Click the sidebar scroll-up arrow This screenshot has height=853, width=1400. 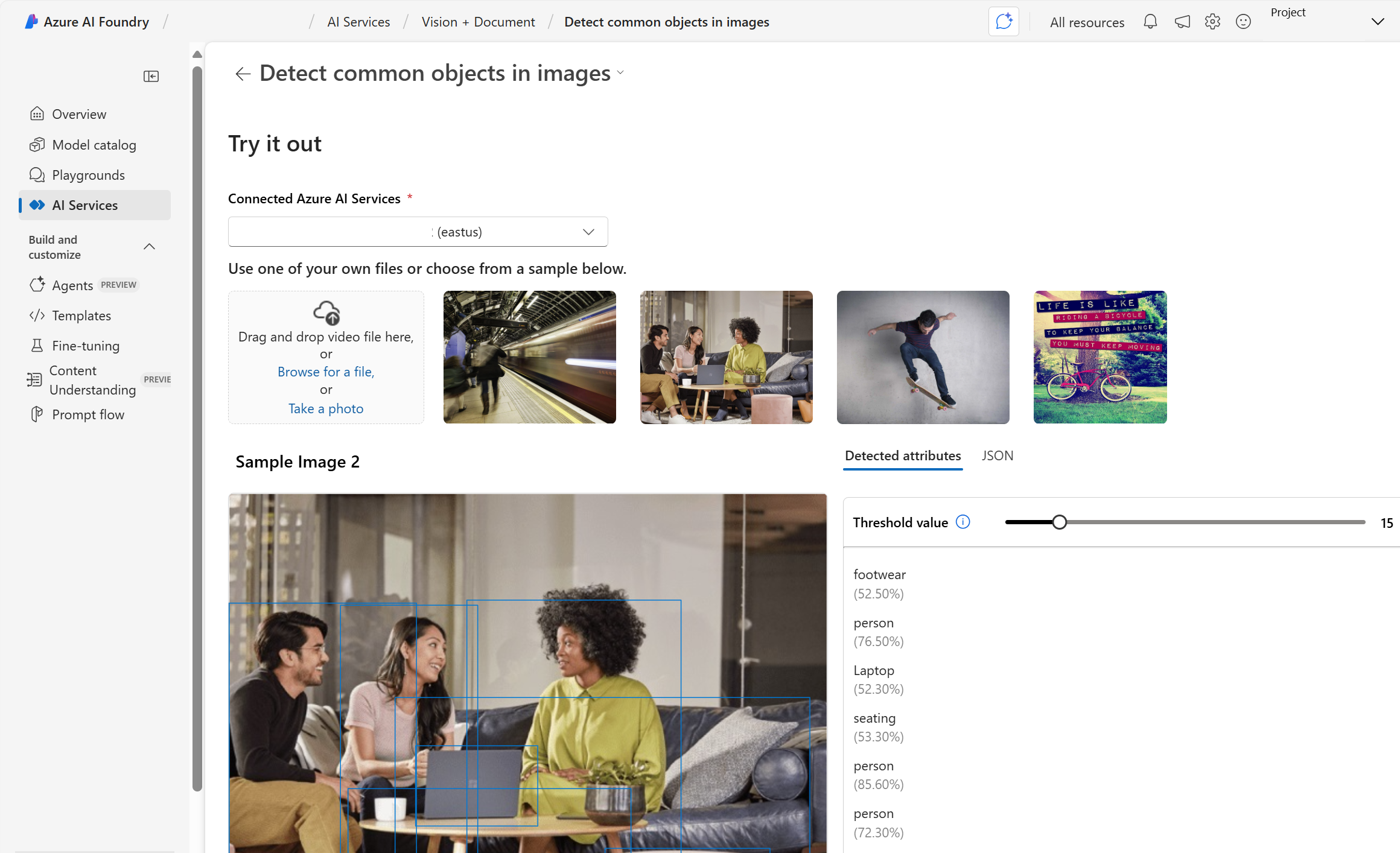pos(197,54)
